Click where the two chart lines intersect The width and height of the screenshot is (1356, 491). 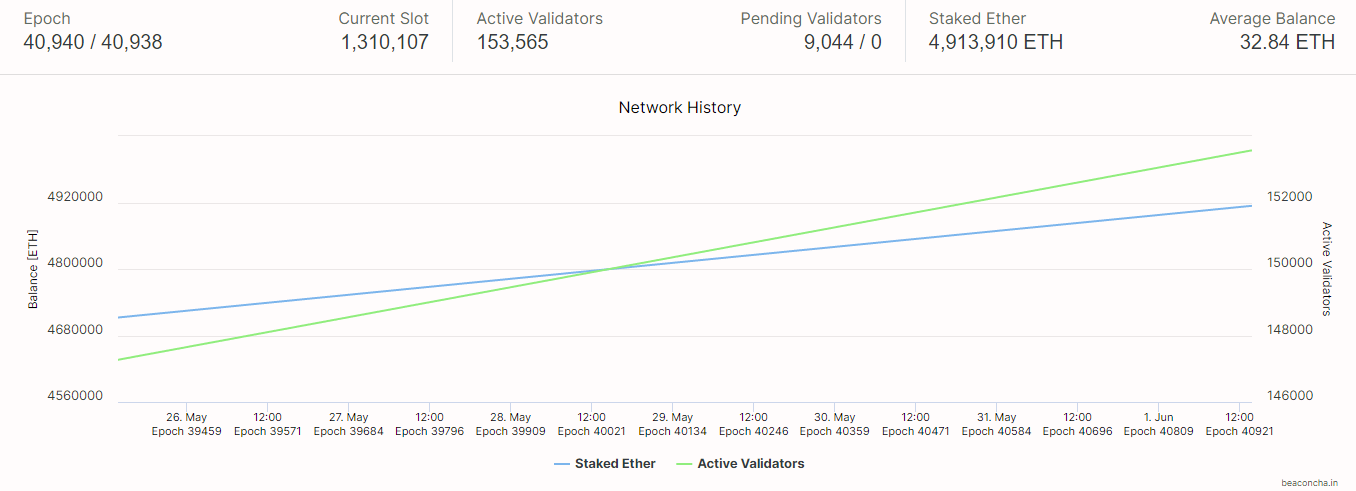coord(606,269)
